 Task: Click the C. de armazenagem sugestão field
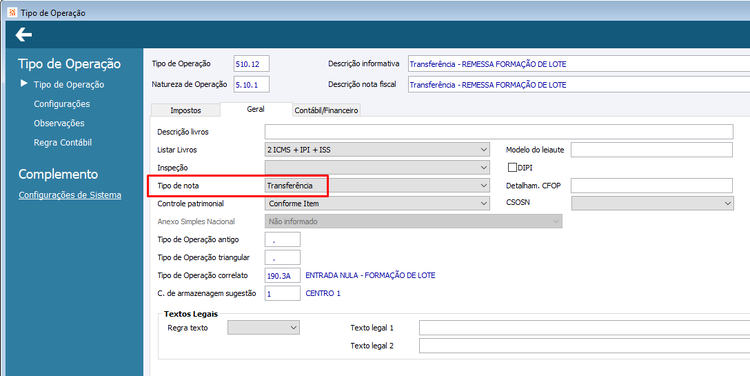point(283,293)
